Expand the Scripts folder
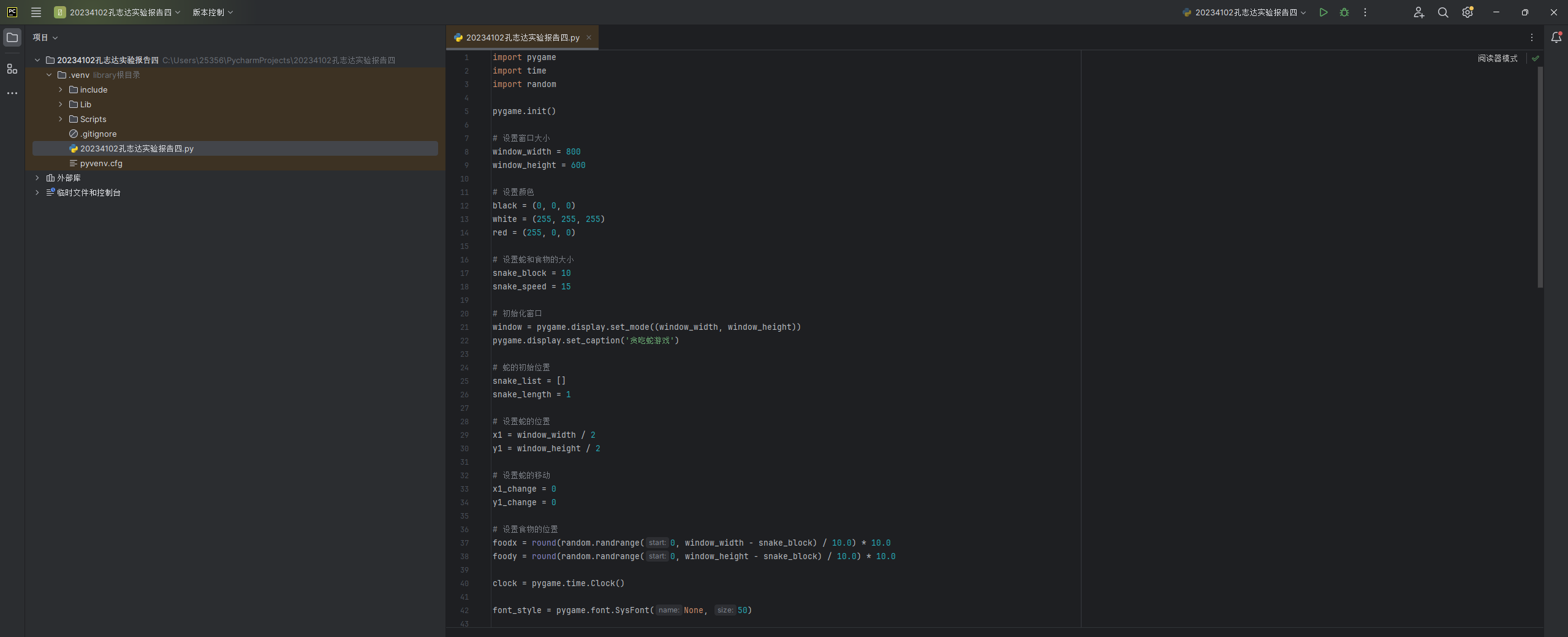This screenshot has height=637, width=1568. [x=61, y=119]
